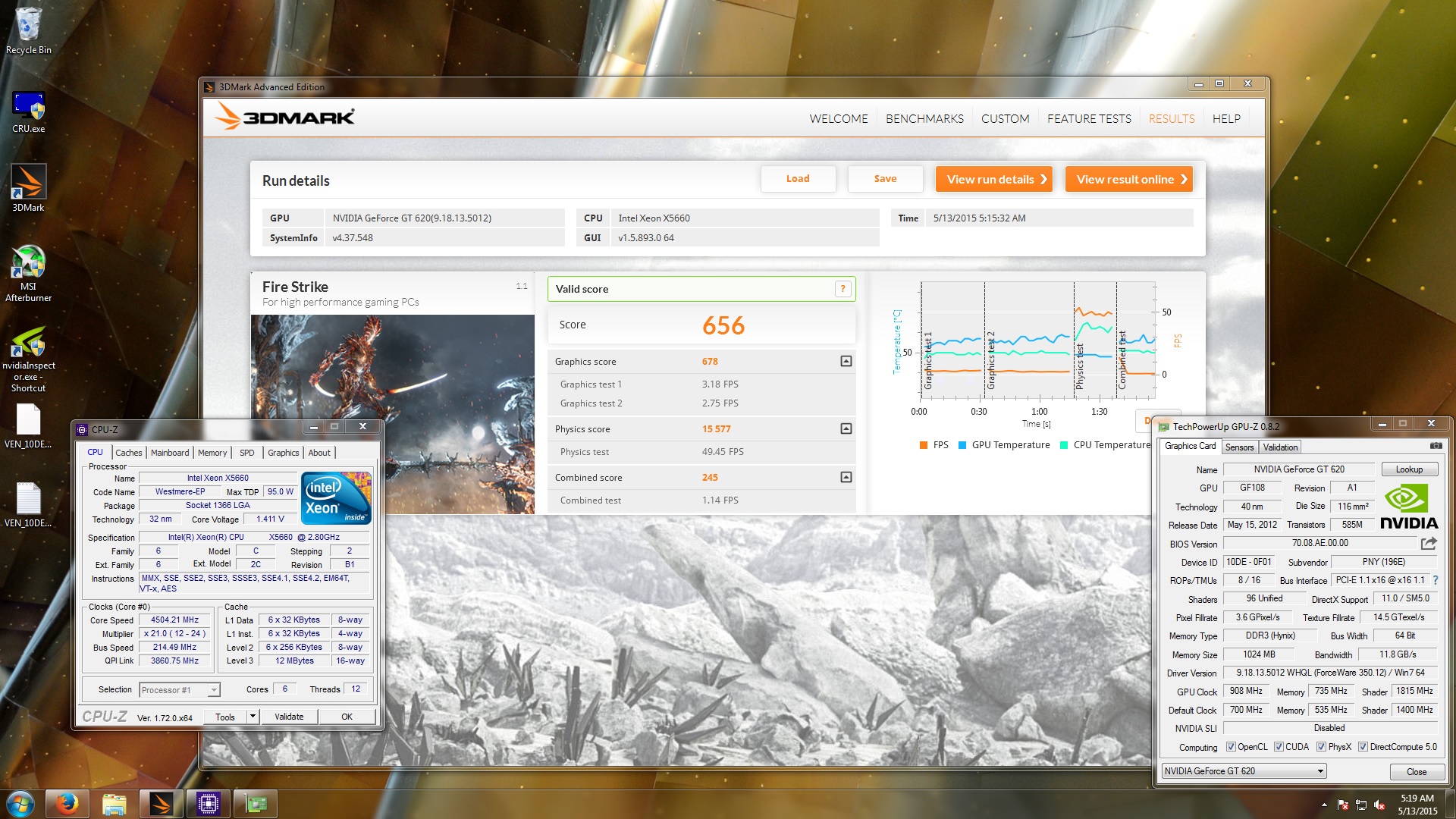1456x819 pixels.
Task: Open the Processor #1 selection dropdown
Action: coord(180,690)
